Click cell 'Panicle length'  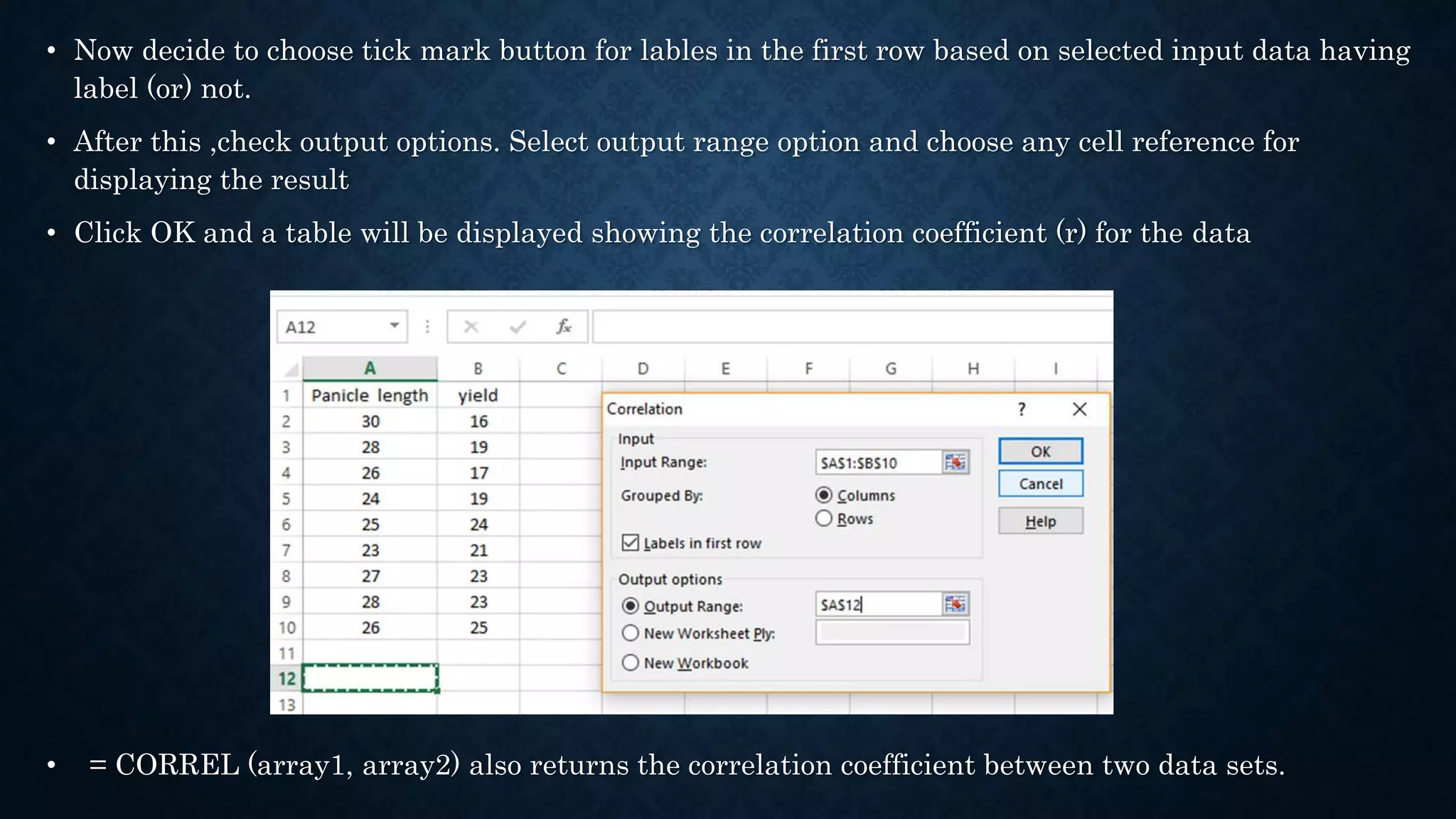click(370, 395)
